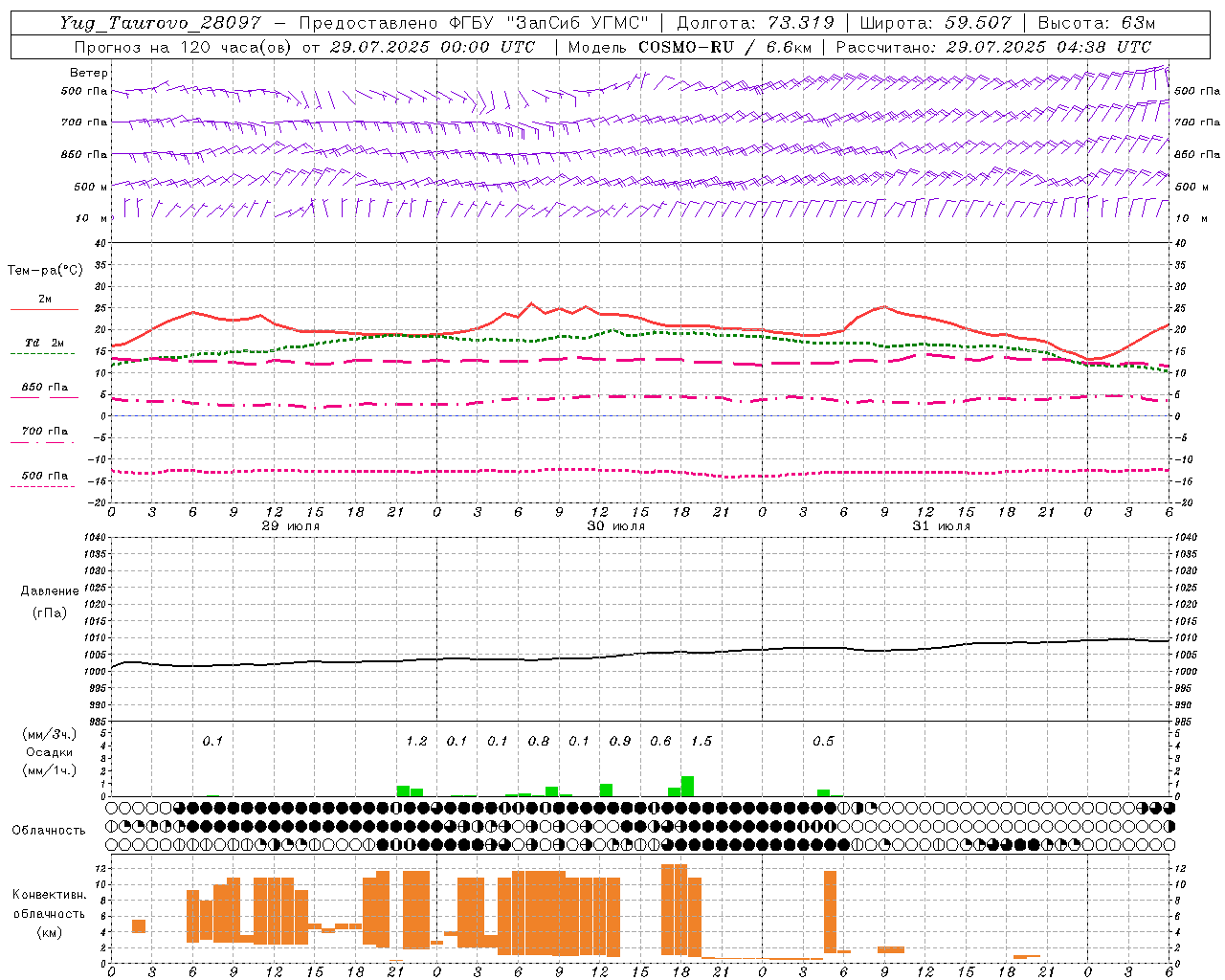Image resolution: width=1225 pixels, height=980 pixels.
Task: Select the Широта: 59.507 value
Action: tap(938, 23)
